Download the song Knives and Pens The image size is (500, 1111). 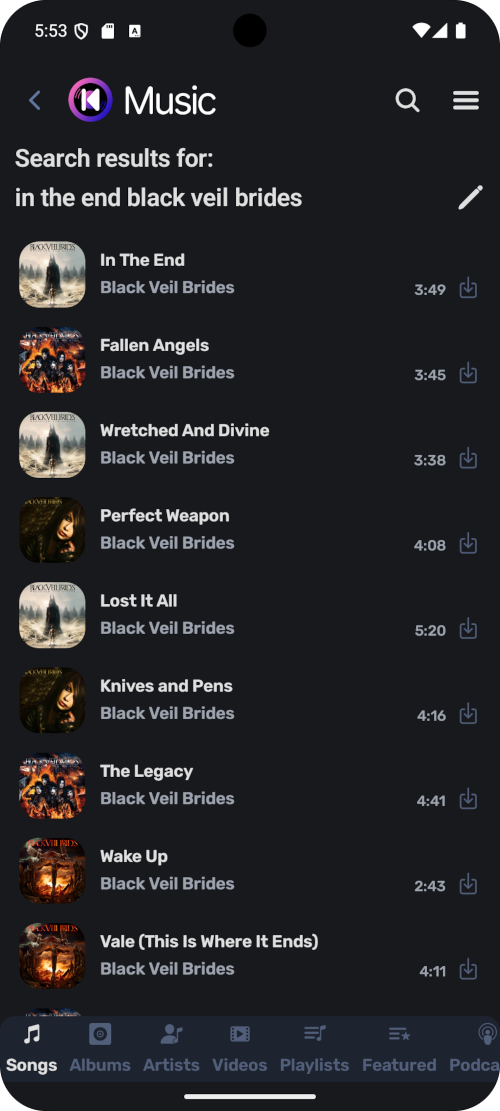tap(468, 714)
